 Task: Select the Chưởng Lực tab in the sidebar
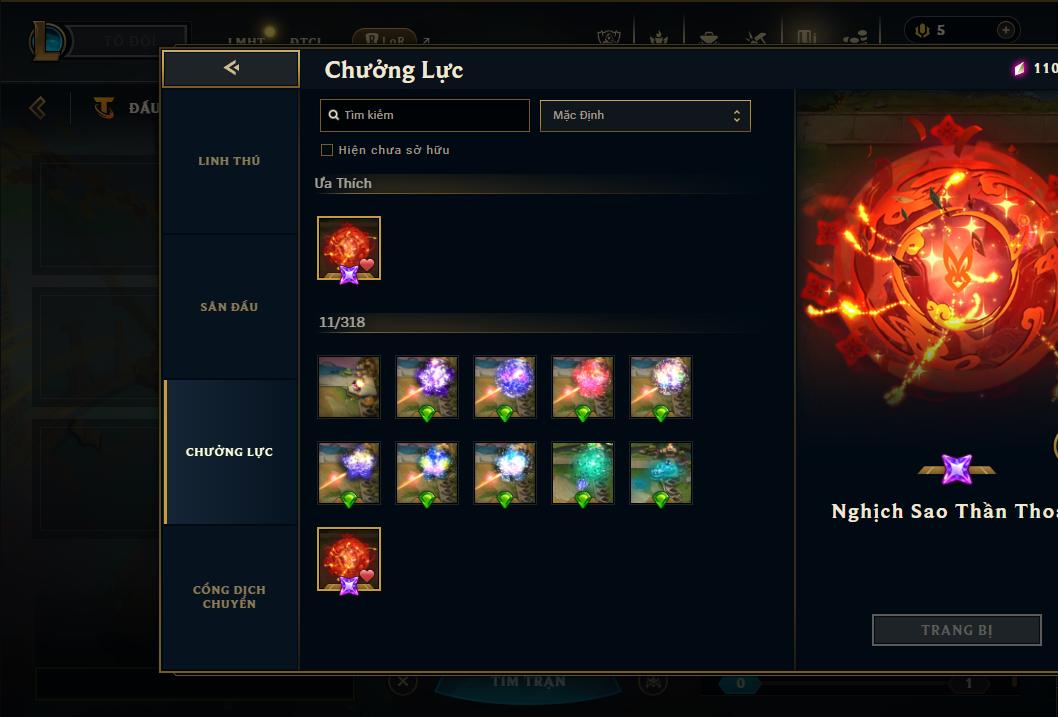[229, 452]
